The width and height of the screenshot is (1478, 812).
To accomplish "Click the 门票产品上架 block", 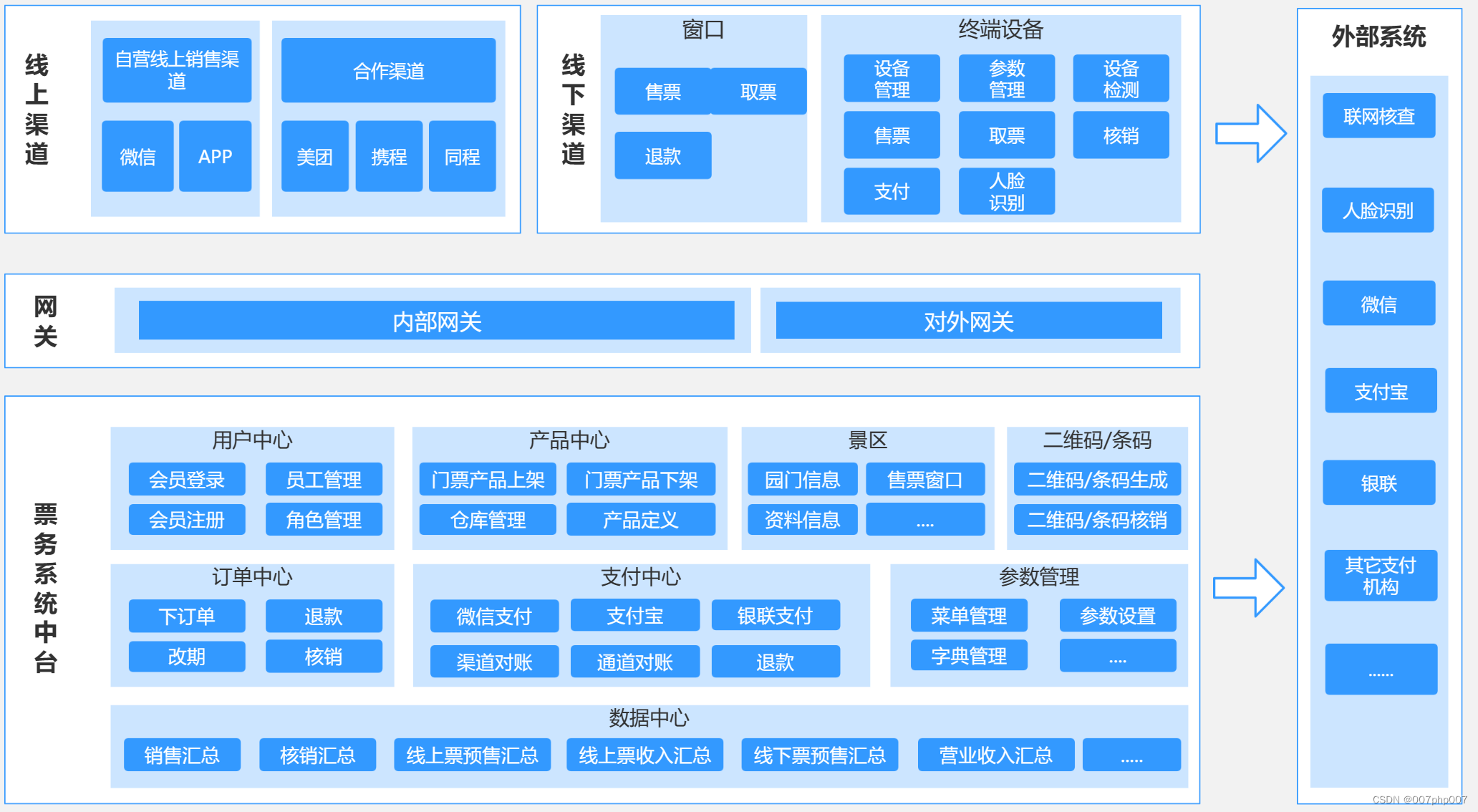I will [488, 479].
